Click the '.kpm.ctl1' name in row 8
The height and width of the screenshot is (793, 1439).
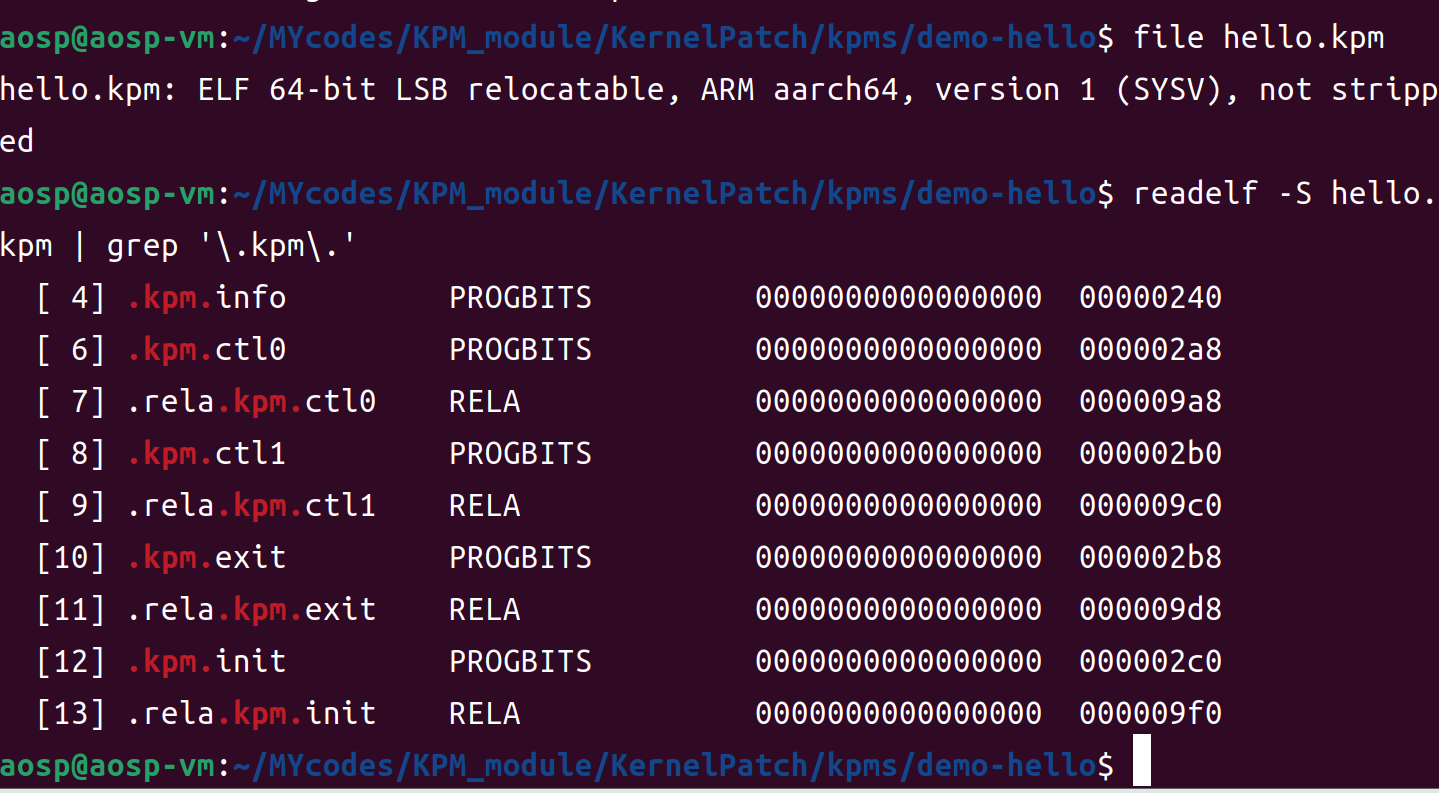(207, 453)
